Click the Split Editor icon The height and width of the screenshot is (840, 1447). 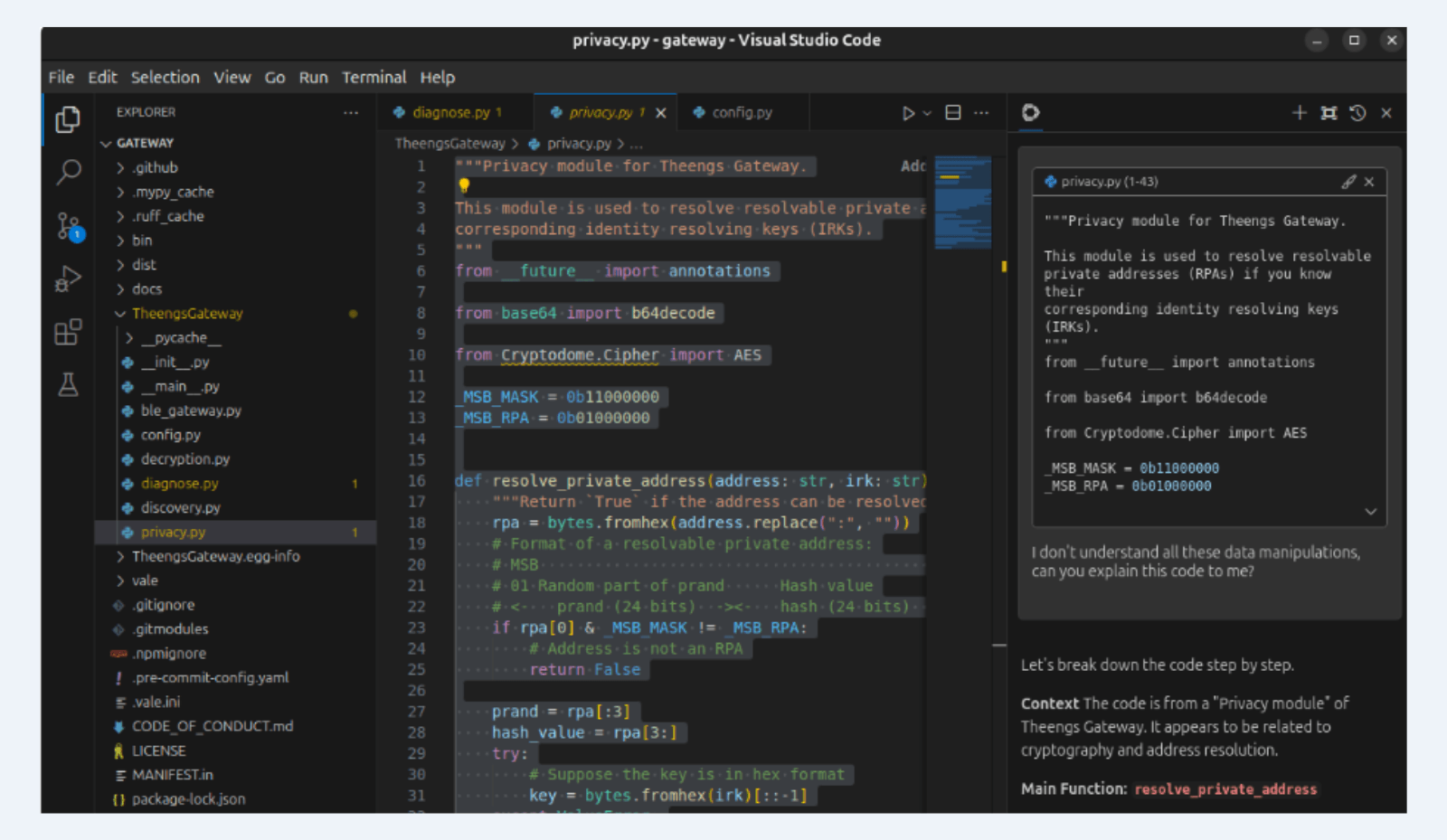pyautogui.click(x=953, y=113)
